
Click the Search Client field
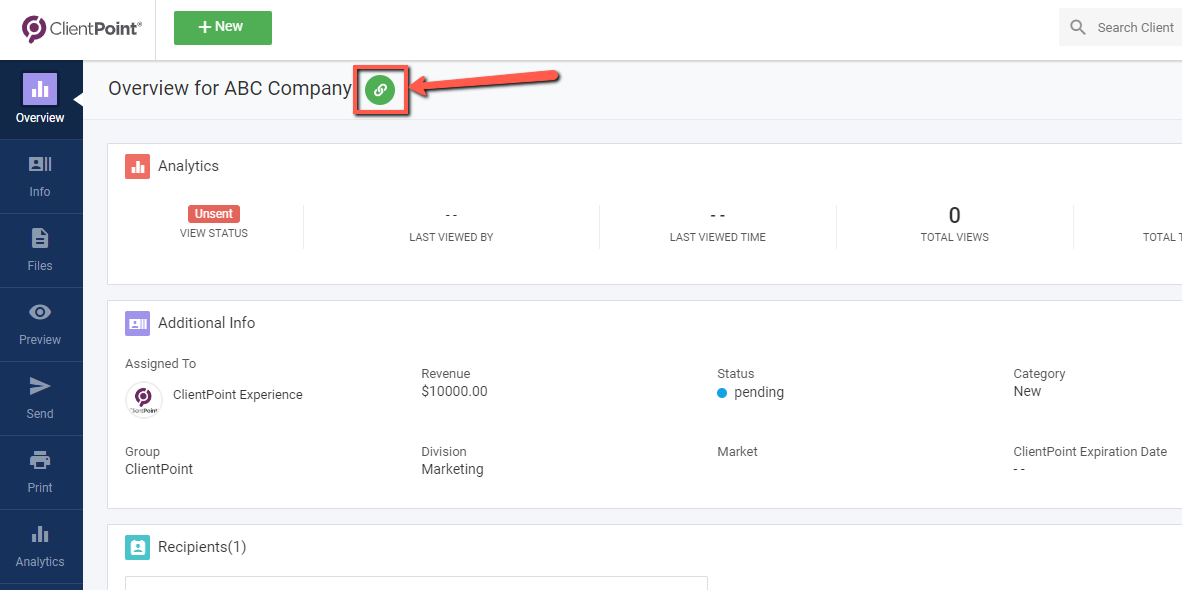1120,27
